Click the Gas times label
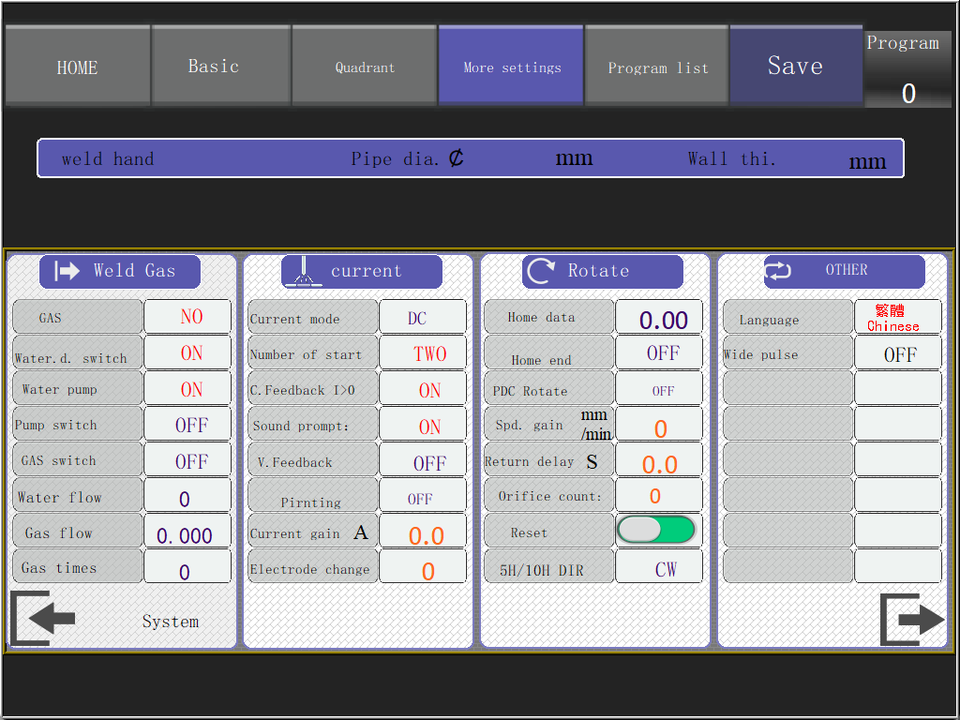This screenshot has width=960, height=720. (59, 568)
